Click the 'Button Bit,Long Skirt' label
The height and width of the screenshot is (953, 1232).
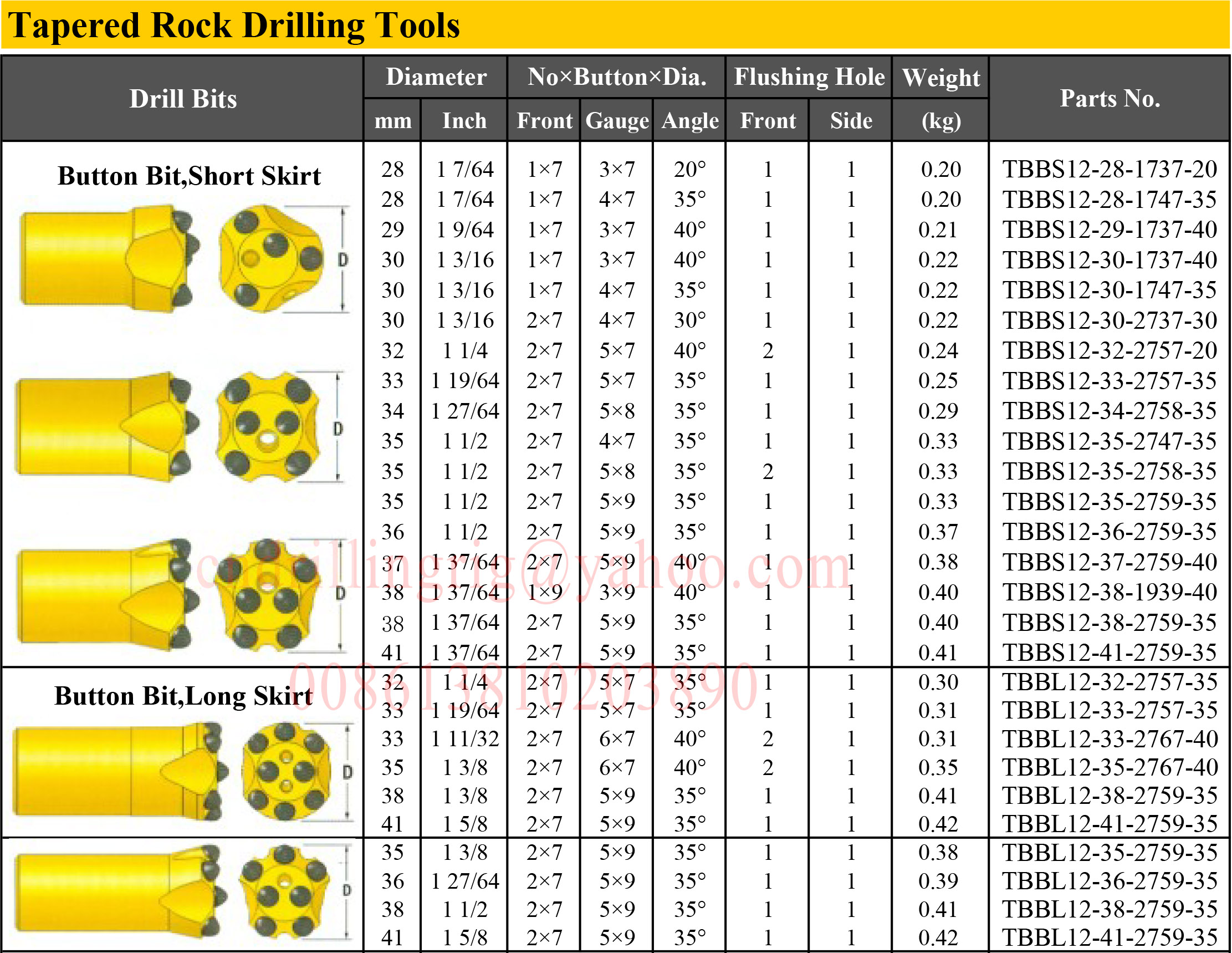(183, 696)
